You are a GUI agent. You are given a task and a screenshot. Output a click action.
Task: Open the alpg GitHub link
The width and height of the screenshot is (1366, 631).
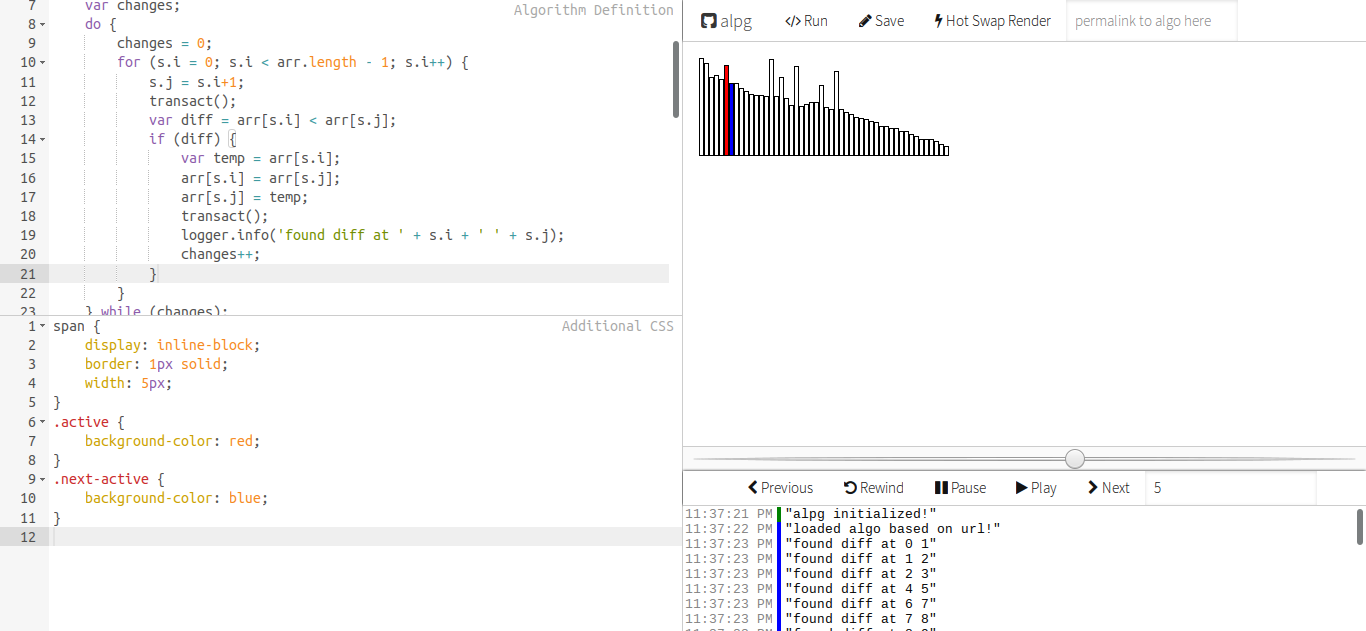pos(727,21)
